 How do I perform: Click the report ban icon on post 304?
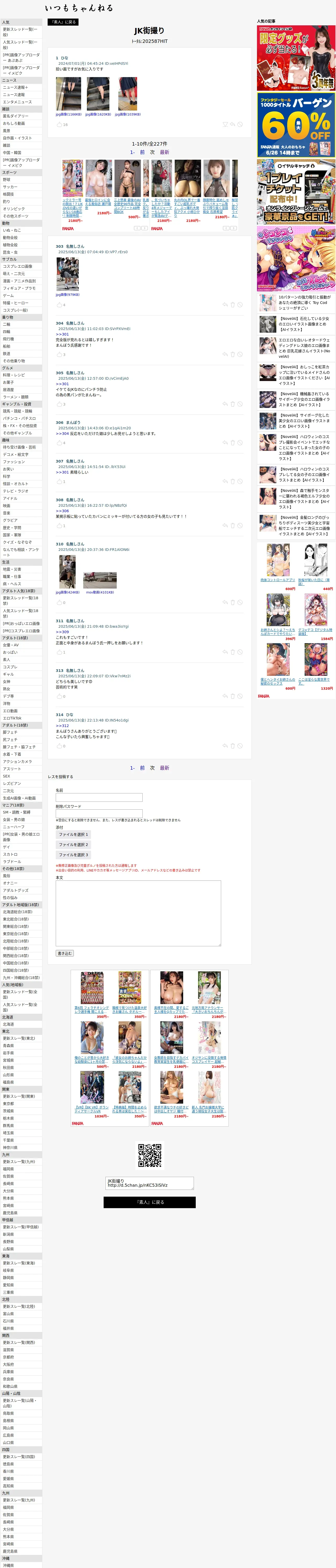tap(240, 354)
